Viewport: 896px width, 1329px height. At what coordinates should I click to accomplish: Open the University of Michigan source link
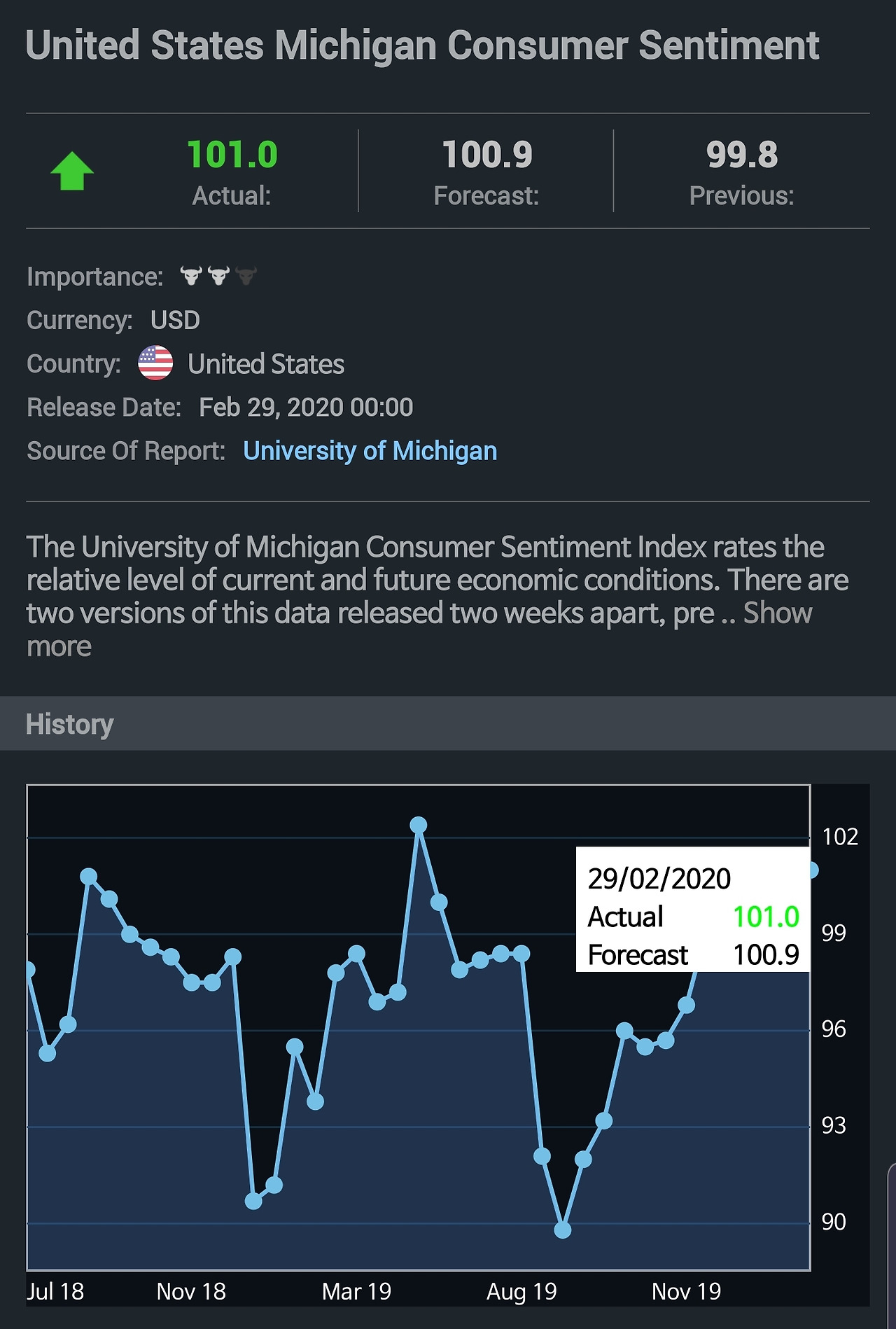(x=370, y=451)
